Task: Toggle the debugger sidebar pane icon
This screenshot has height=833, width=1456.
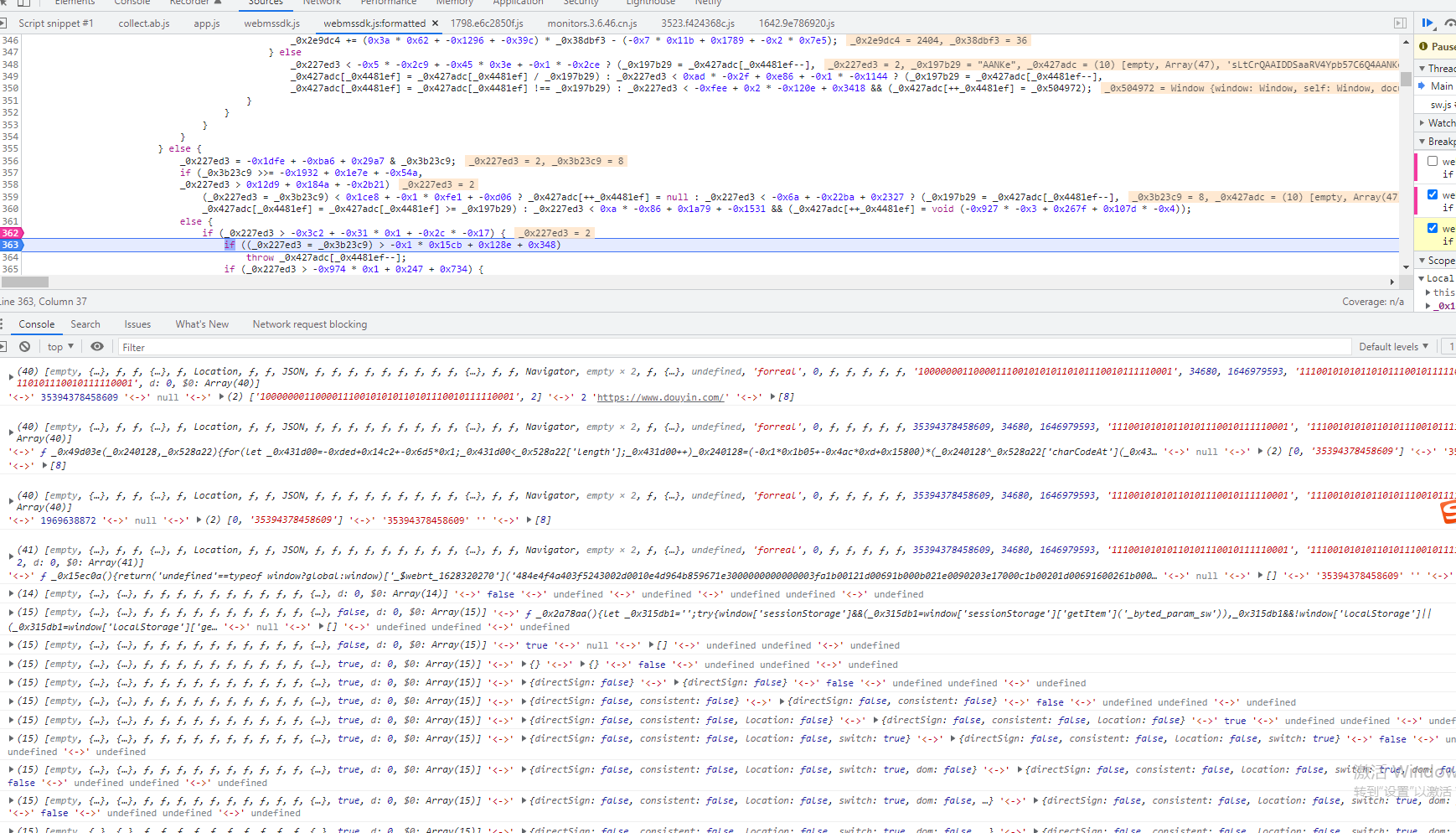Action: point(1400,23)
